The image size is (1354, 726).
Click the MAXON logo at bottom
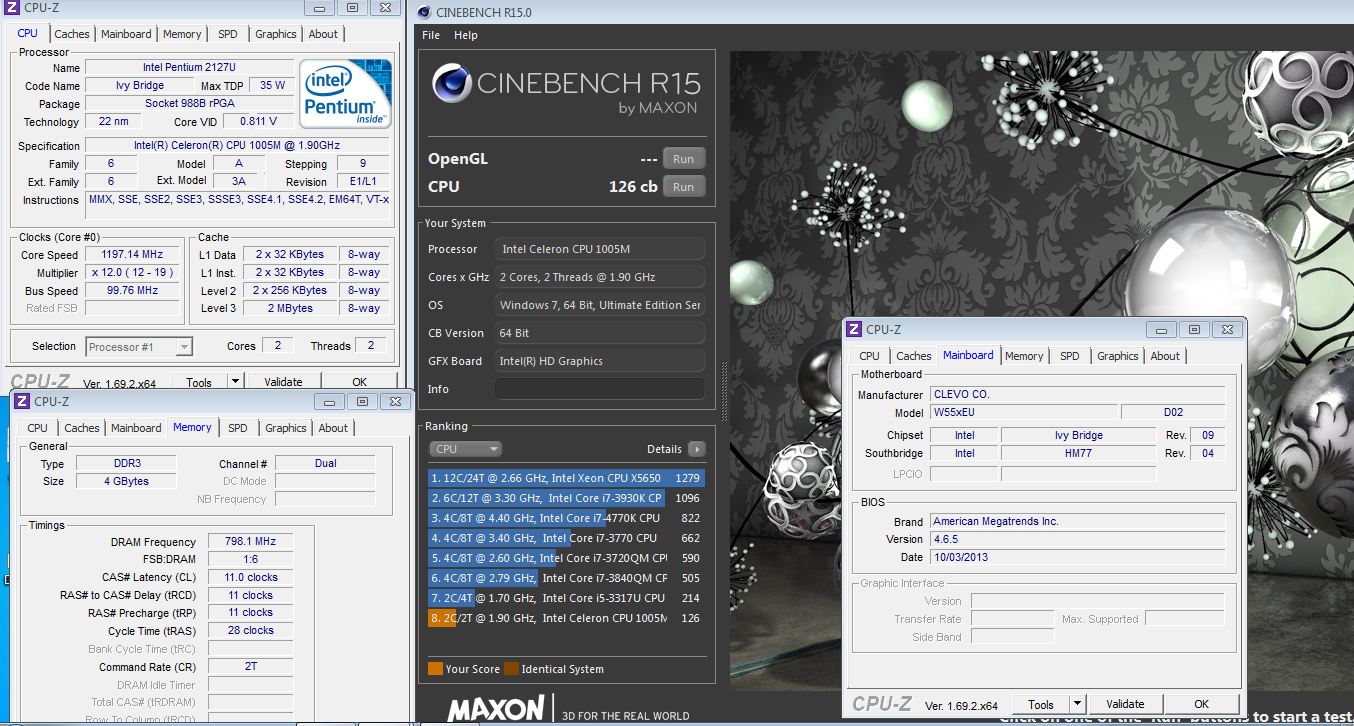(x=496, y=709)
